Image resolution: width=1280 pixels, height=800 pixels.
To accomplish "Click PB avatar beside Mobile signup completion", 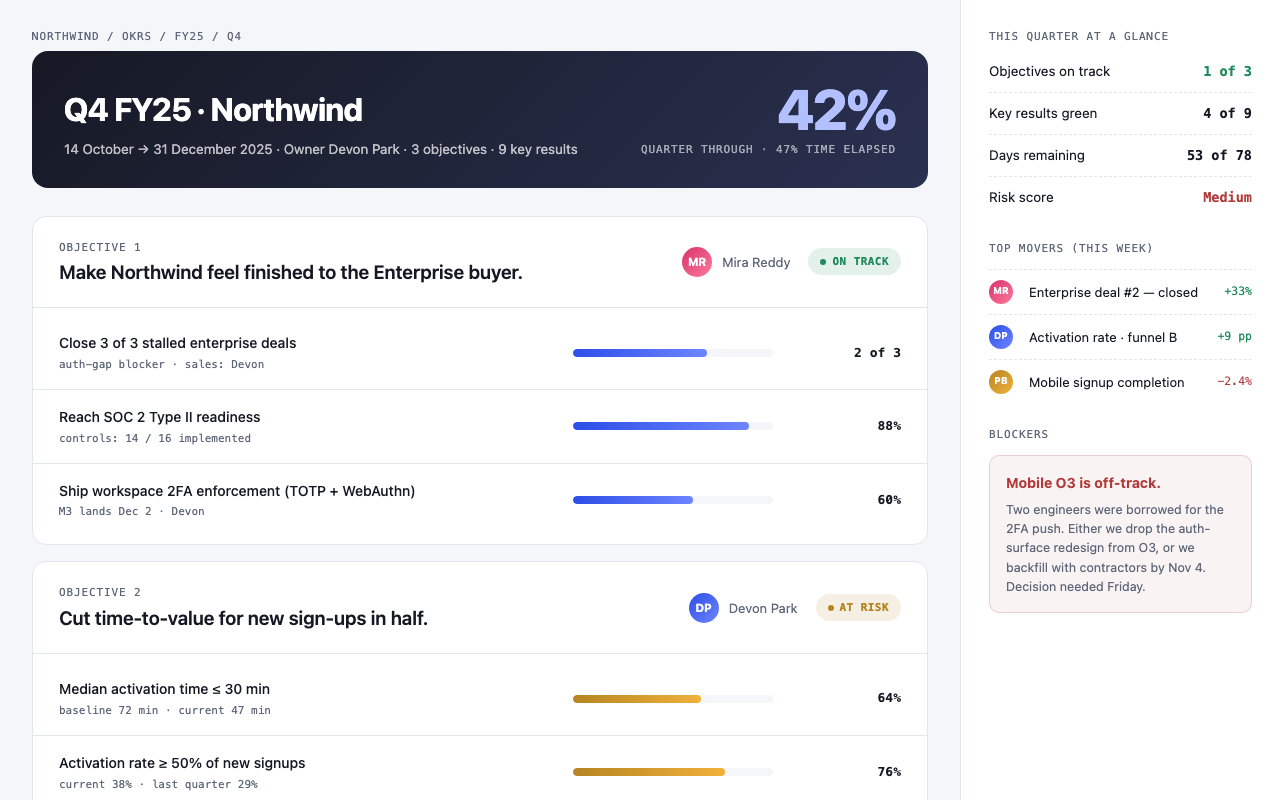I will click(x=1001, y=382).
